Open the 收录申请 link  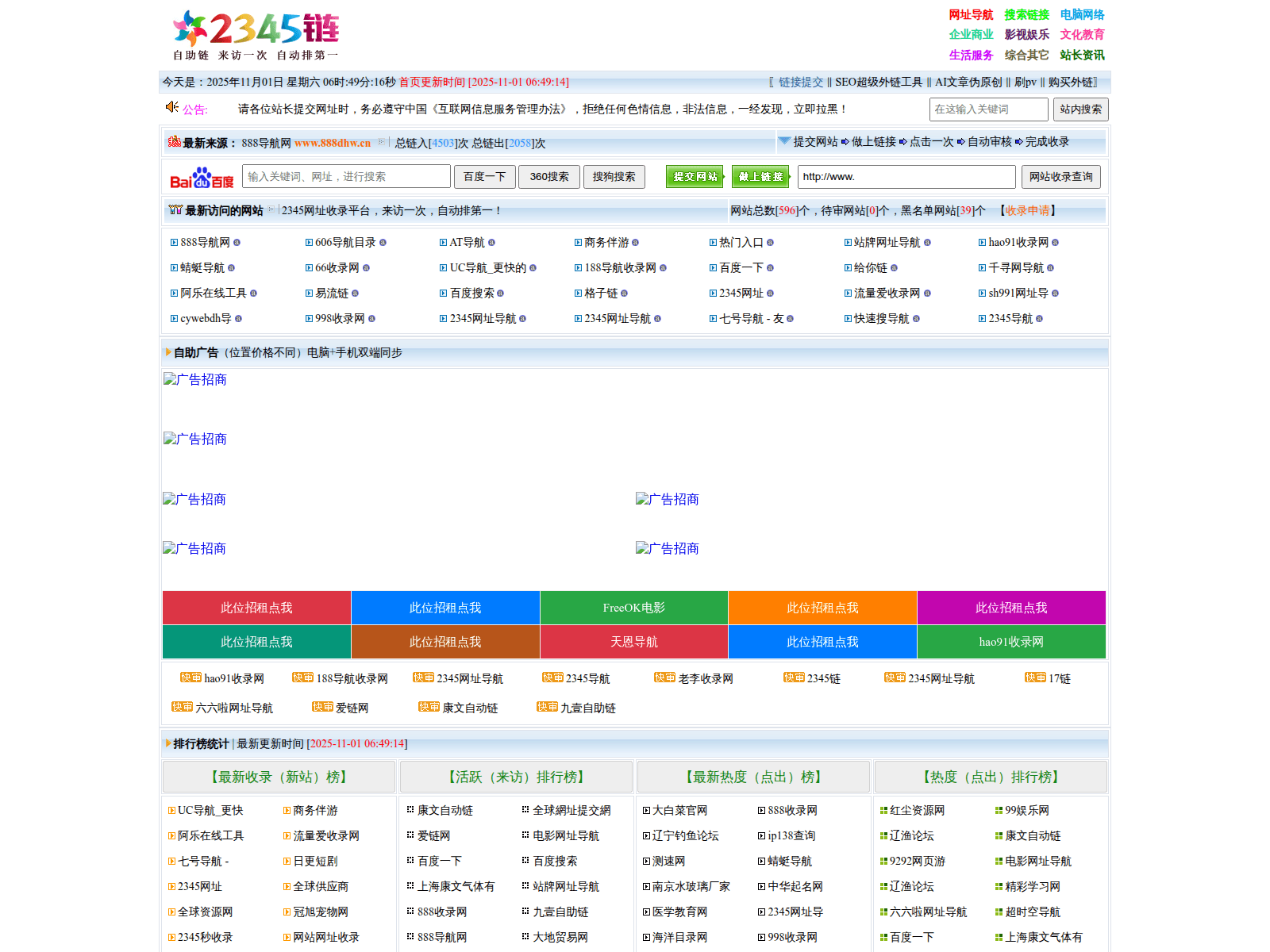(x=1027, y=210)
